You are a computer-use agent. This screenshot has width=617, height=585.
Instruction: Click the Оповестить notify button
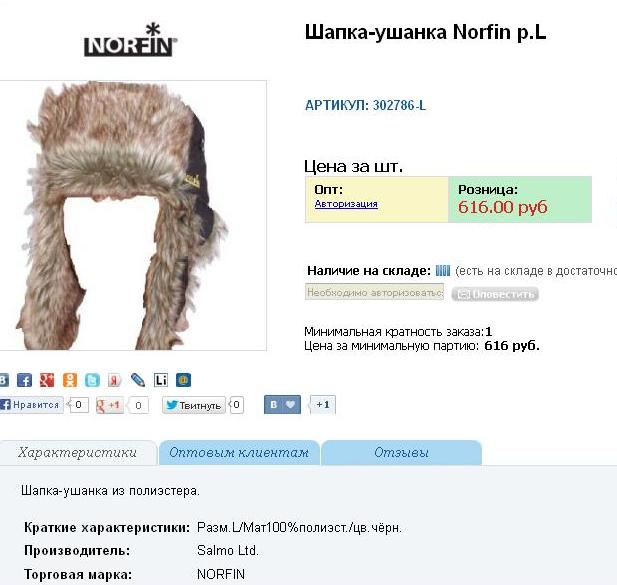tap(495, 294)
